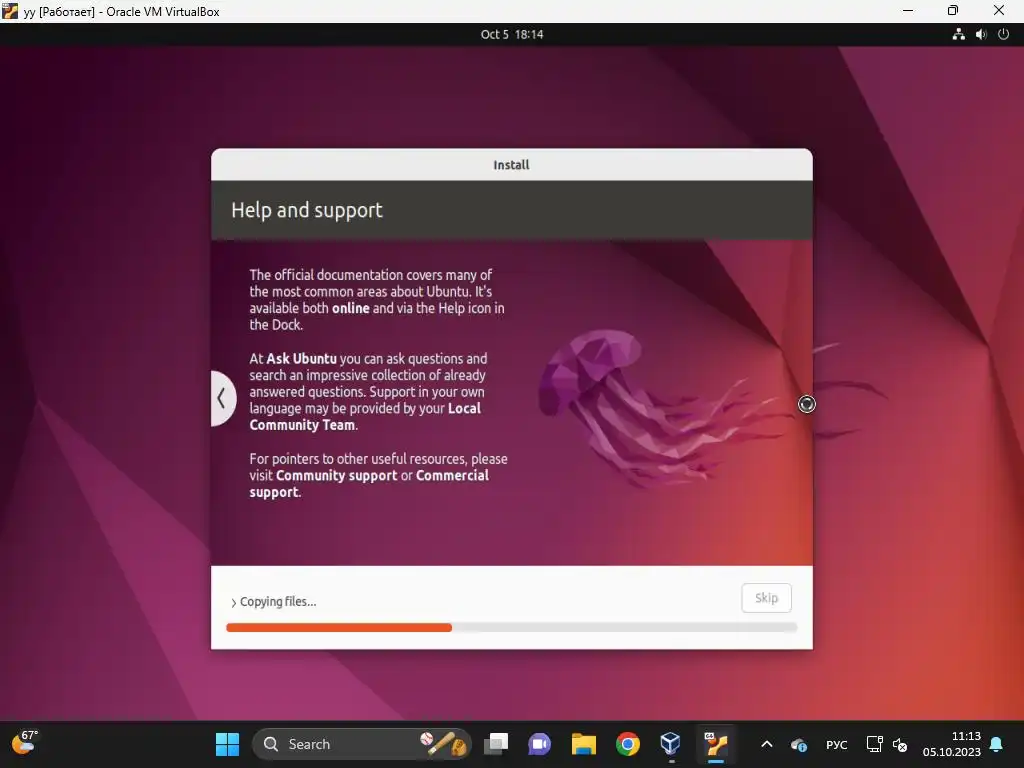1024x768 pixels.
Task: Click the VirtualBox window title icon
Action: point(10,10)
